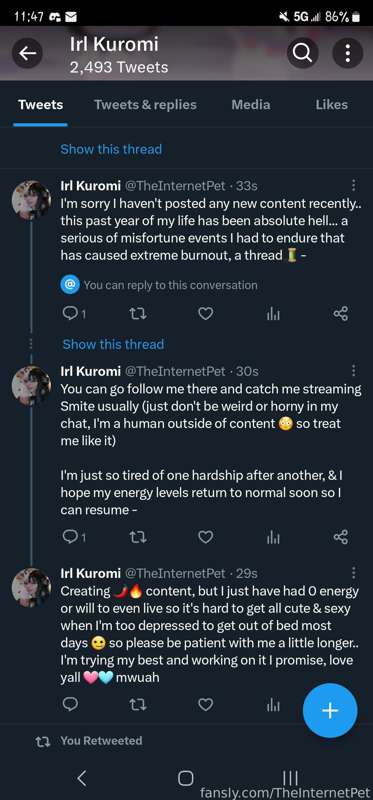Retweet the extreme burnout tweet
373x800 pixels.
[x=138, y=314]
